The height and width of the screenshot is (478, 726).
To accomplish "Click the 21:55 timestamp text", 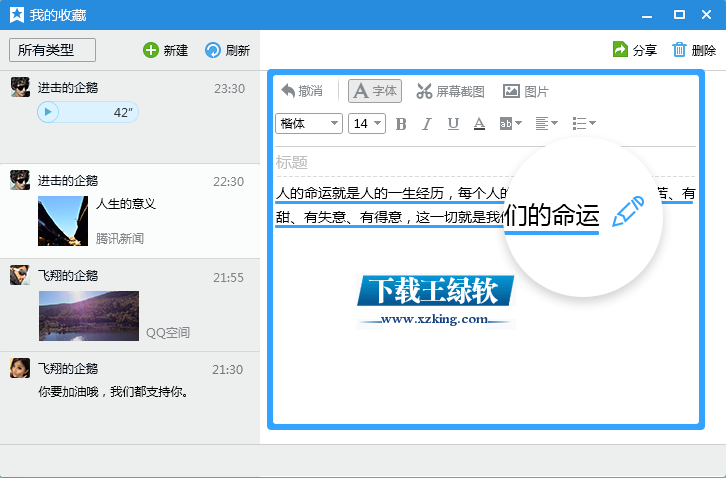I will [228, 277].
